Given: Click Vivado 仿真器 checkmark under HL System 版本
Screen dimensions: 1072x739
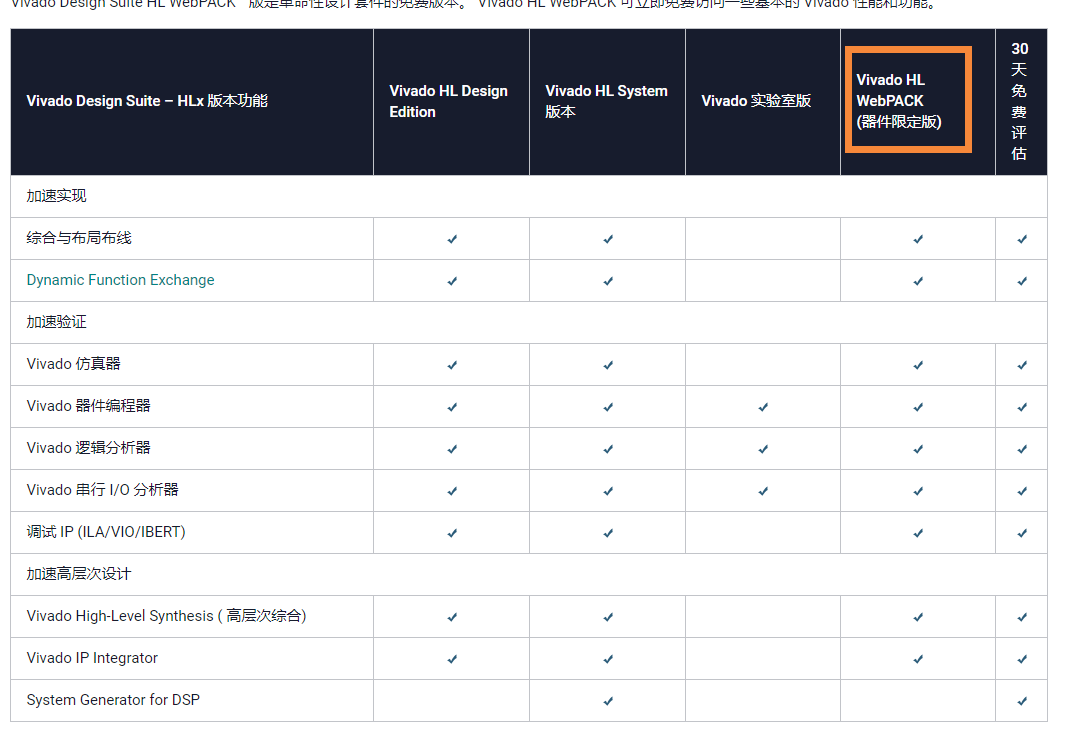Looking at the screenshot, I should tap(608, 365).
